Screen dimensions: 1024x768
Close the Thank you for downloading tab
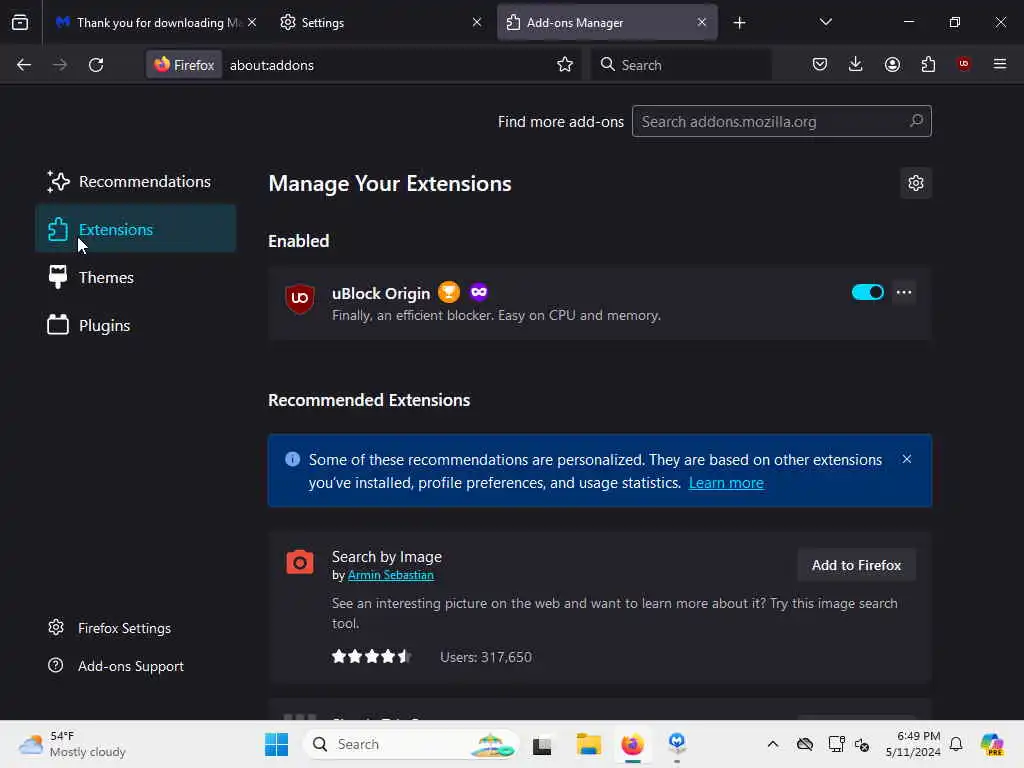(252, 23)
